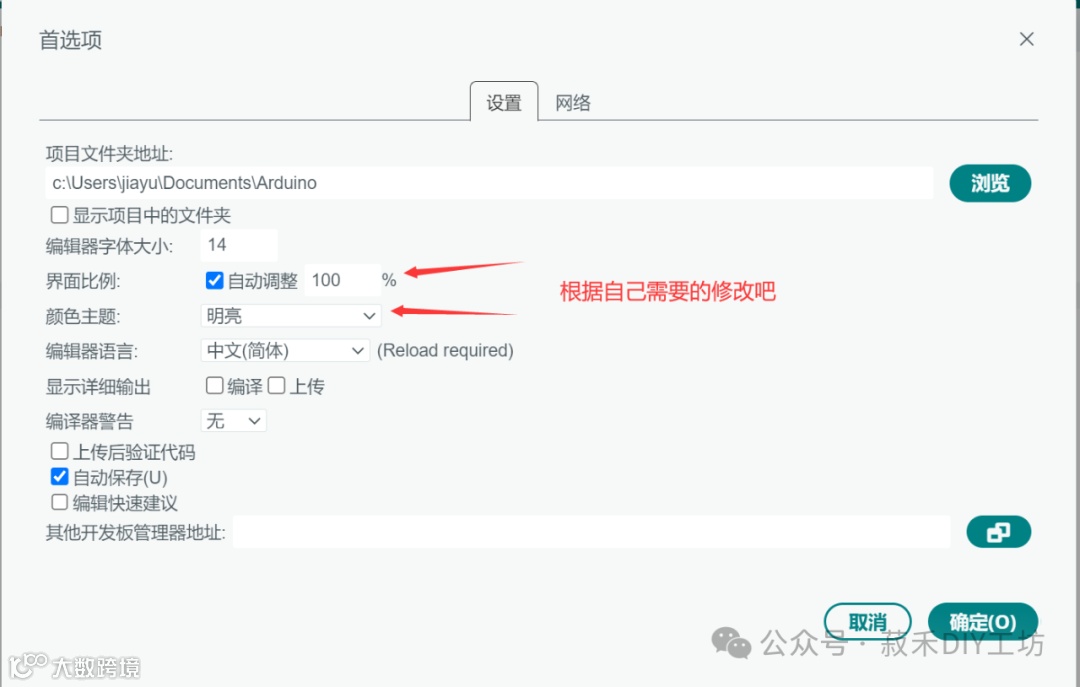This screenshot has height=687, width=1080.
Task: Disable the 自动保存(U) checkbox
Action: 59,477
